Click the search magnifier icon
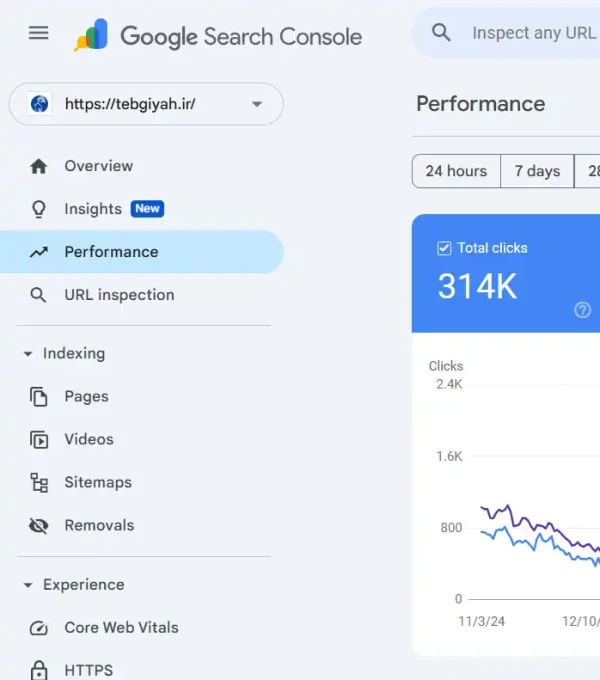 click(441, 33)
